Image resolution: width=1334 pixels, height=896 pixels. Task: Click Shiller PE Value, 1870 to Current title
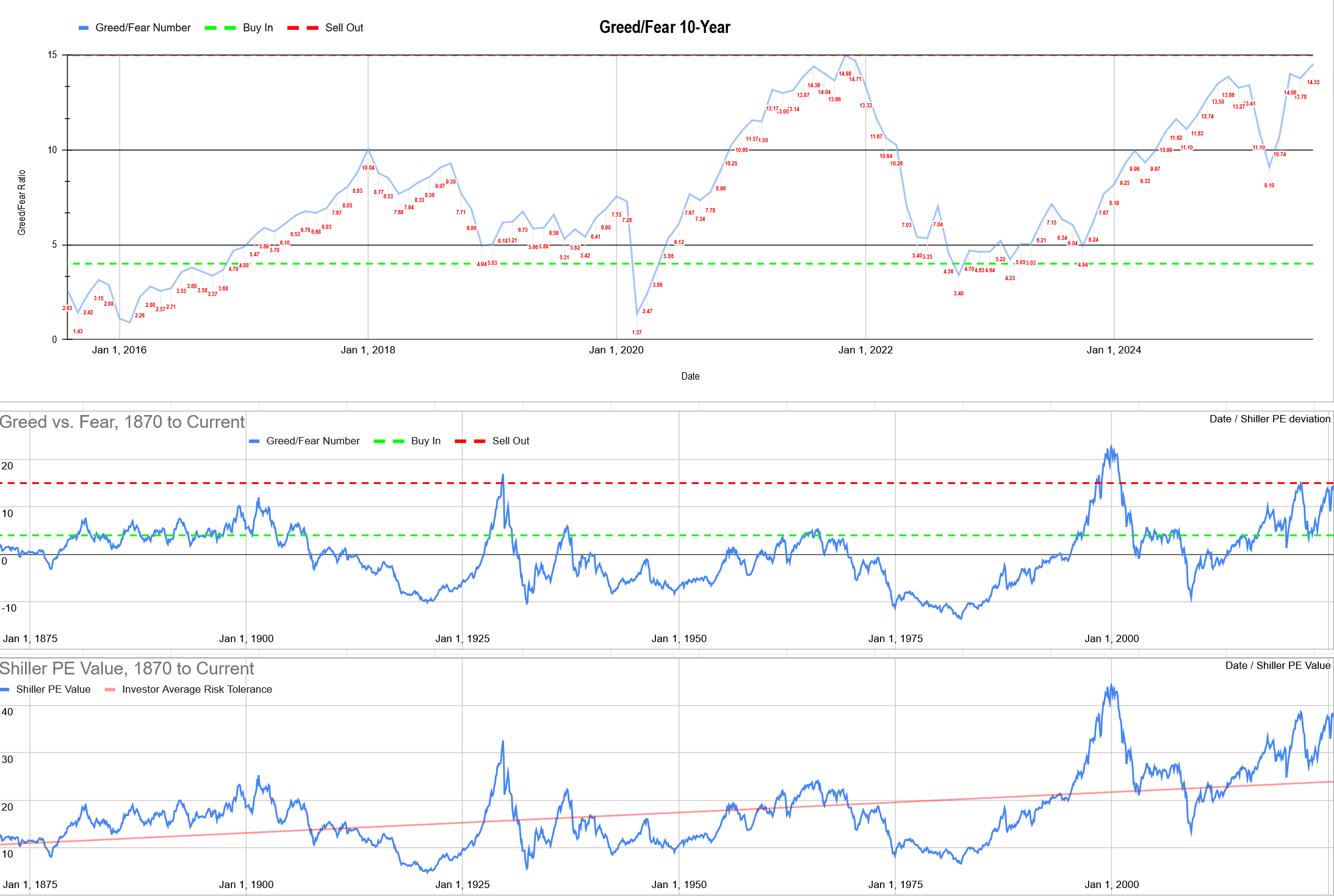(x=127, y=668)
